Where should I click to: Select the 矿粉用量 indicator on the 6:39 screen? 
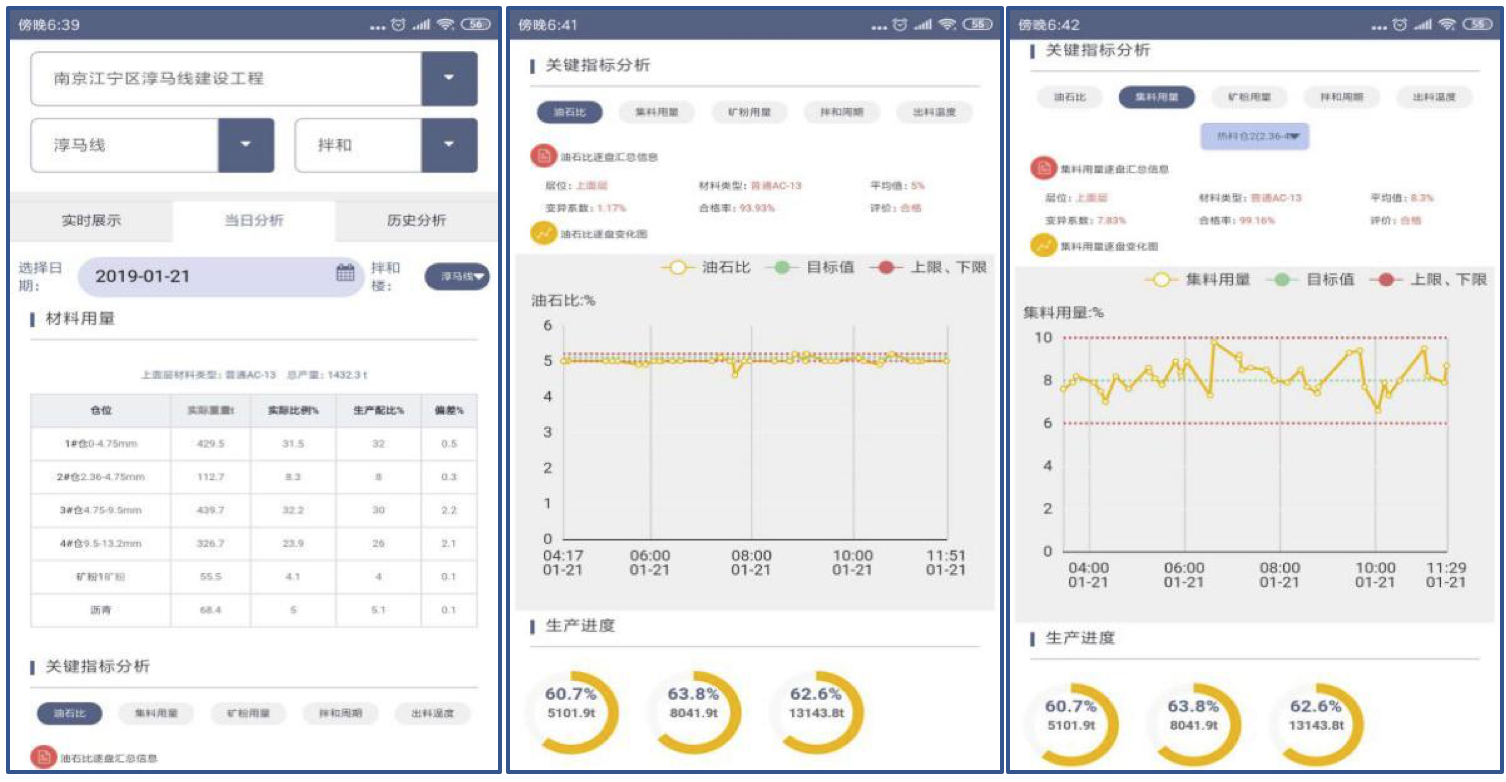click(x=248, y=713)
